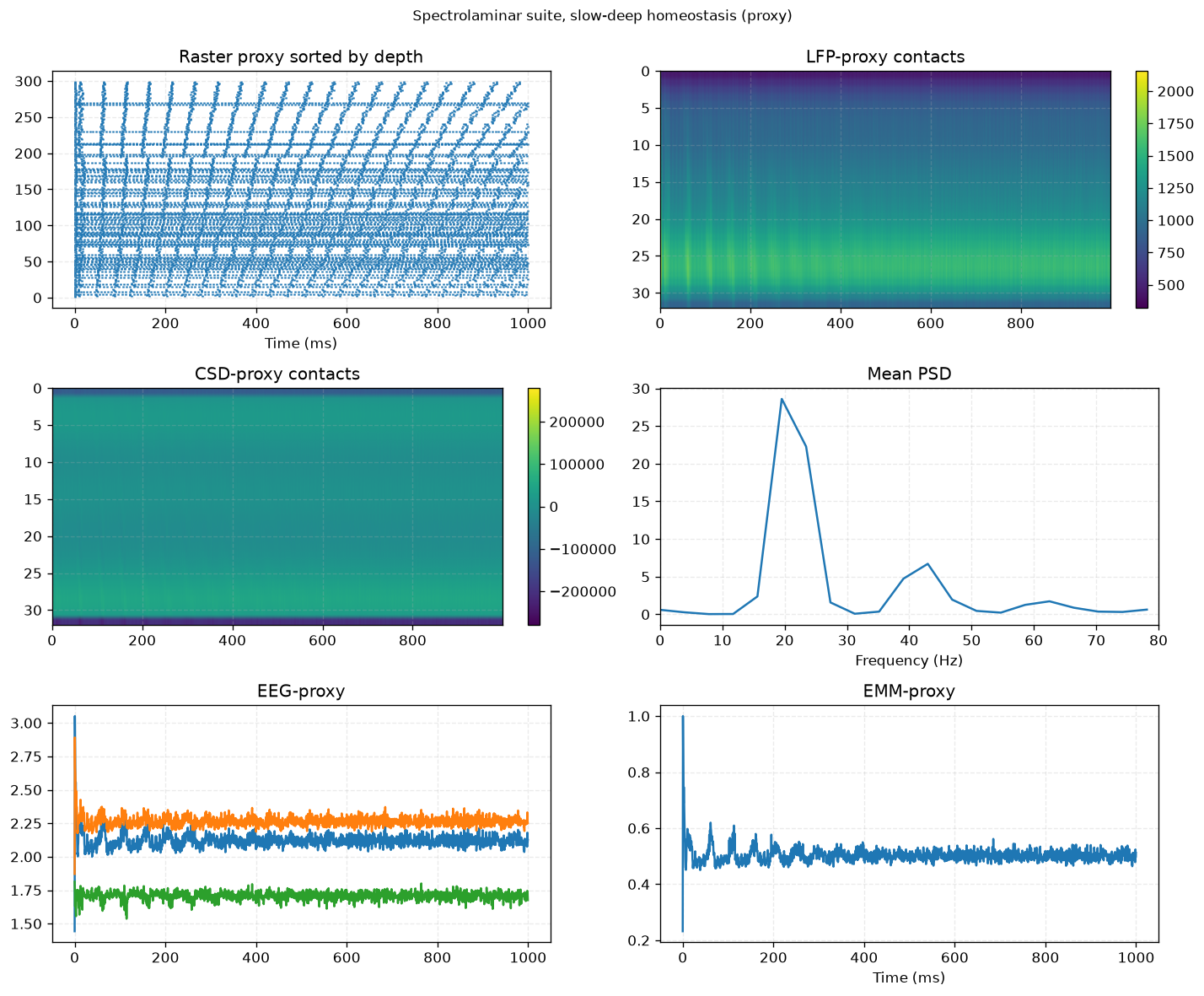Click the 'EMM-proxy' plot title
Viewport: 1204px width, 996px height.
click(x=909, y=692)
